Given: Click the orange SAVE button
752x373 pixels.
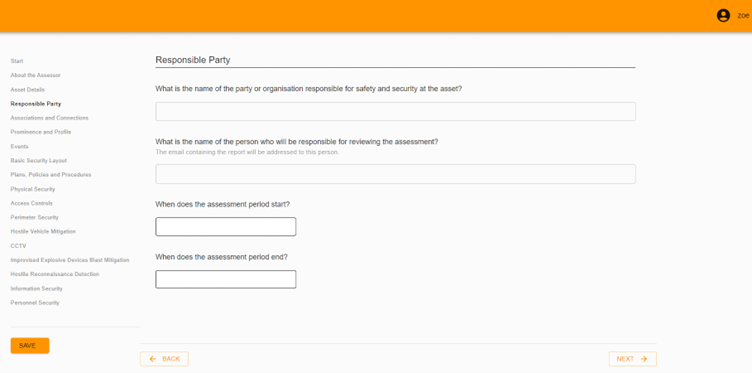Looking at the screenshot, I should tap(30, 346).
